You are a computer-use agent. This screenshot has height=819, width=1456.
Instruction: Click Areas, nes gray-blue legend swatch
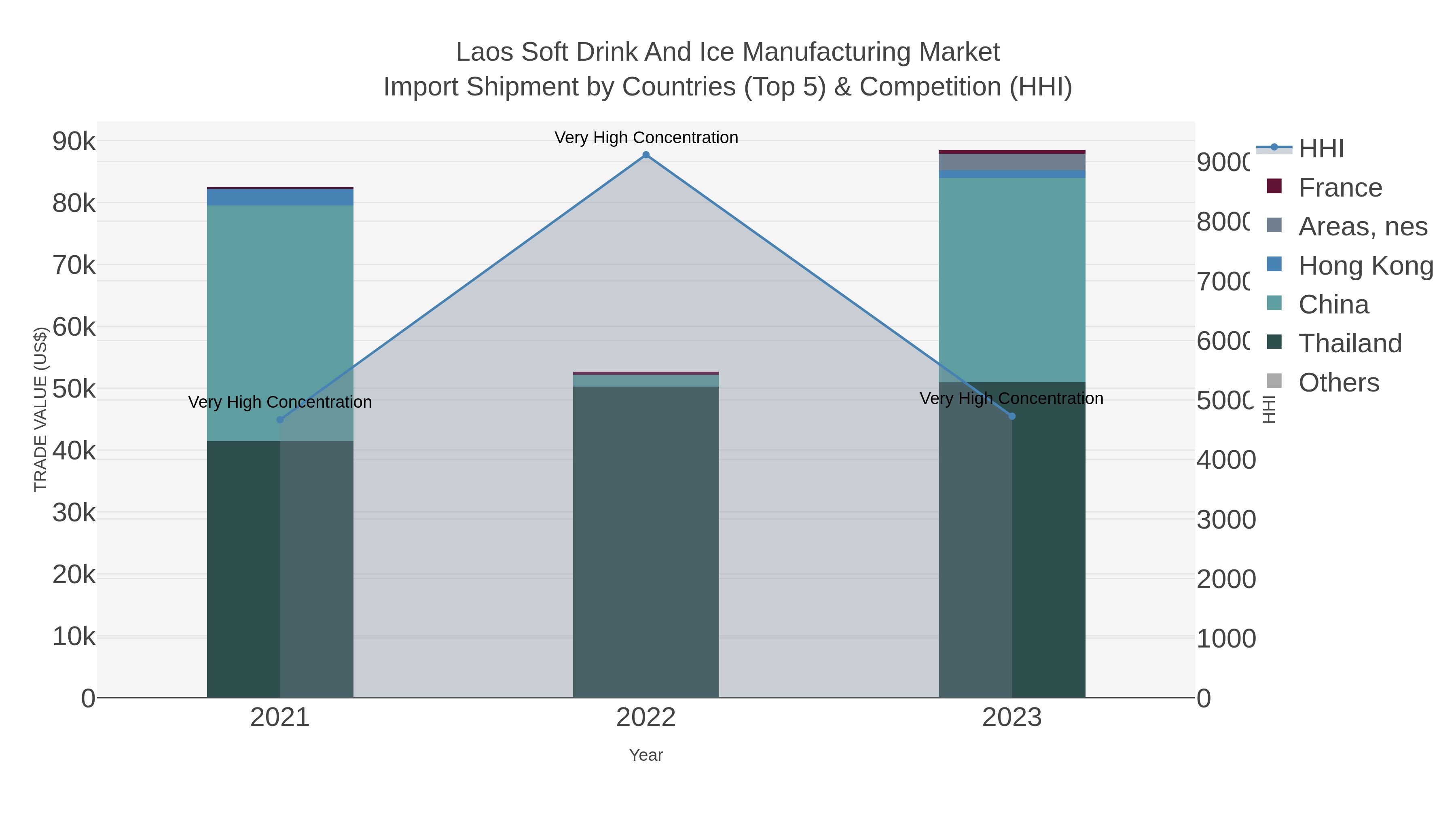pos(1274,225)
